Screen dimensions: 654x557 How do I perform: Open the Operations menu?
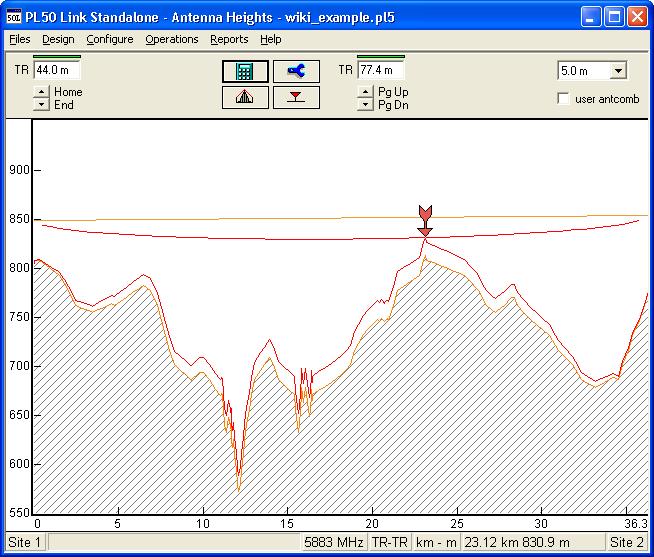[x=171, y=40]
